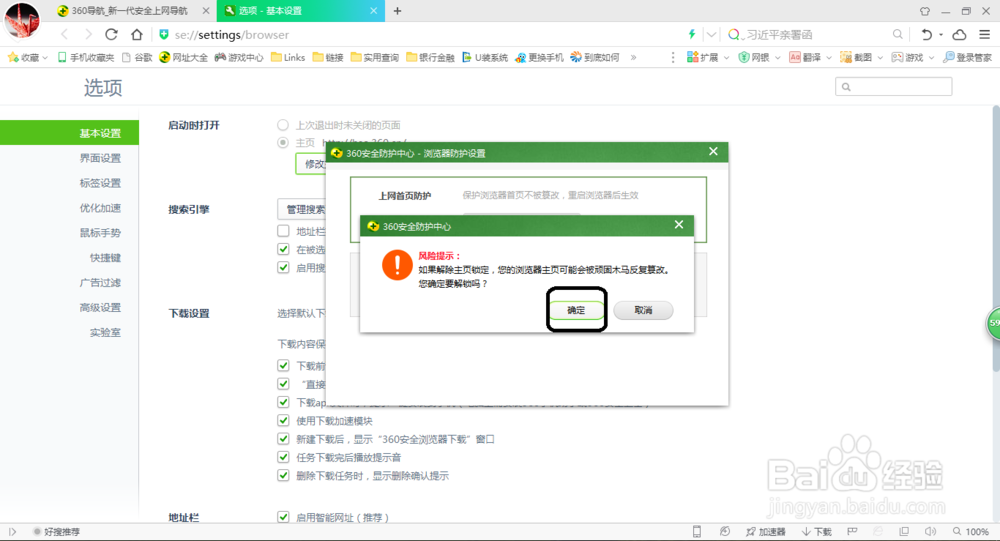Select 优化加速 in the sidebar
The width and height of the screenshot is (1000, 541).
[100, 207]
